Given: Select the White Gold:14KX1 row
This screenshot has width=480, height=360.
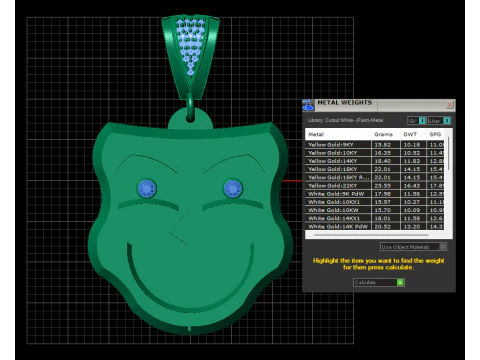Looking at the screenshot, I should (x=375, y=218).
